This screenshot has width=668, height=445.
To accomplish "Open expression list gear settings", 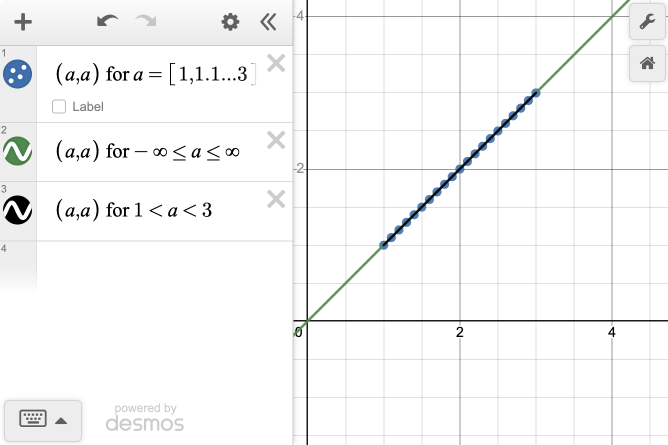I will click(x=230, y=22).
